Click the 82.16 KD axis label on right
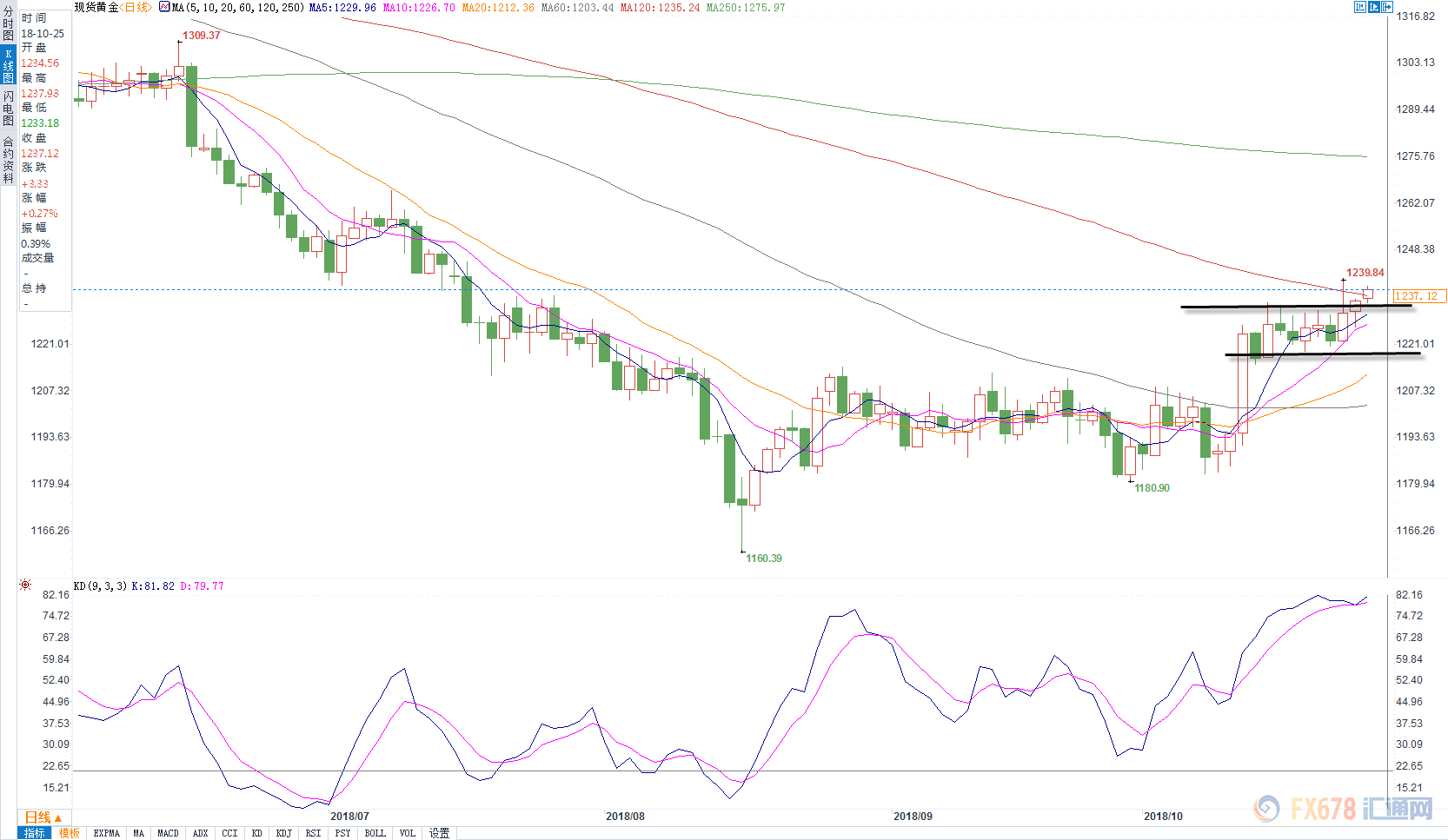 (1409, 595)
